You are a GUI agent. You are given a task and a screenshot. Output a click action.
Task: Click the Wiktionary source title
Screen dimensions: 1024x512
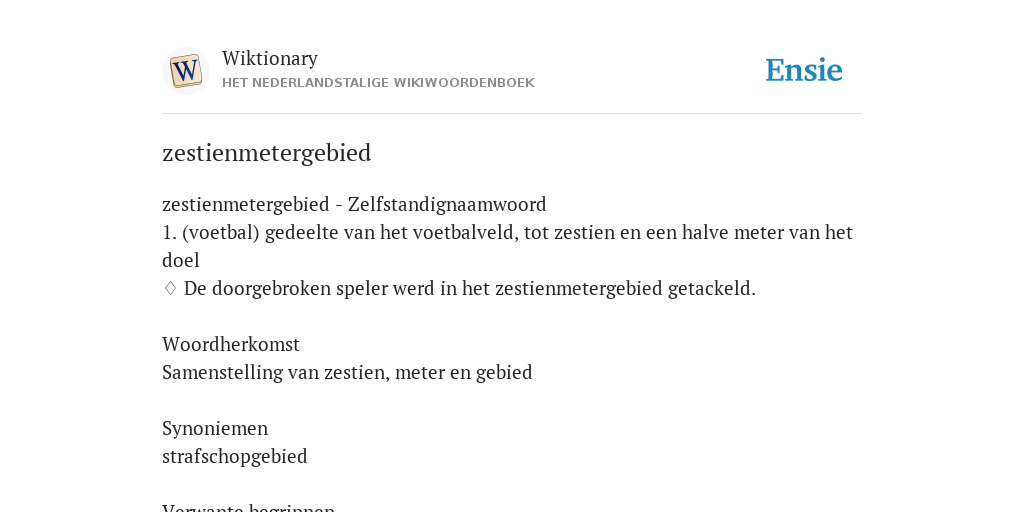[x=270, y=58]
